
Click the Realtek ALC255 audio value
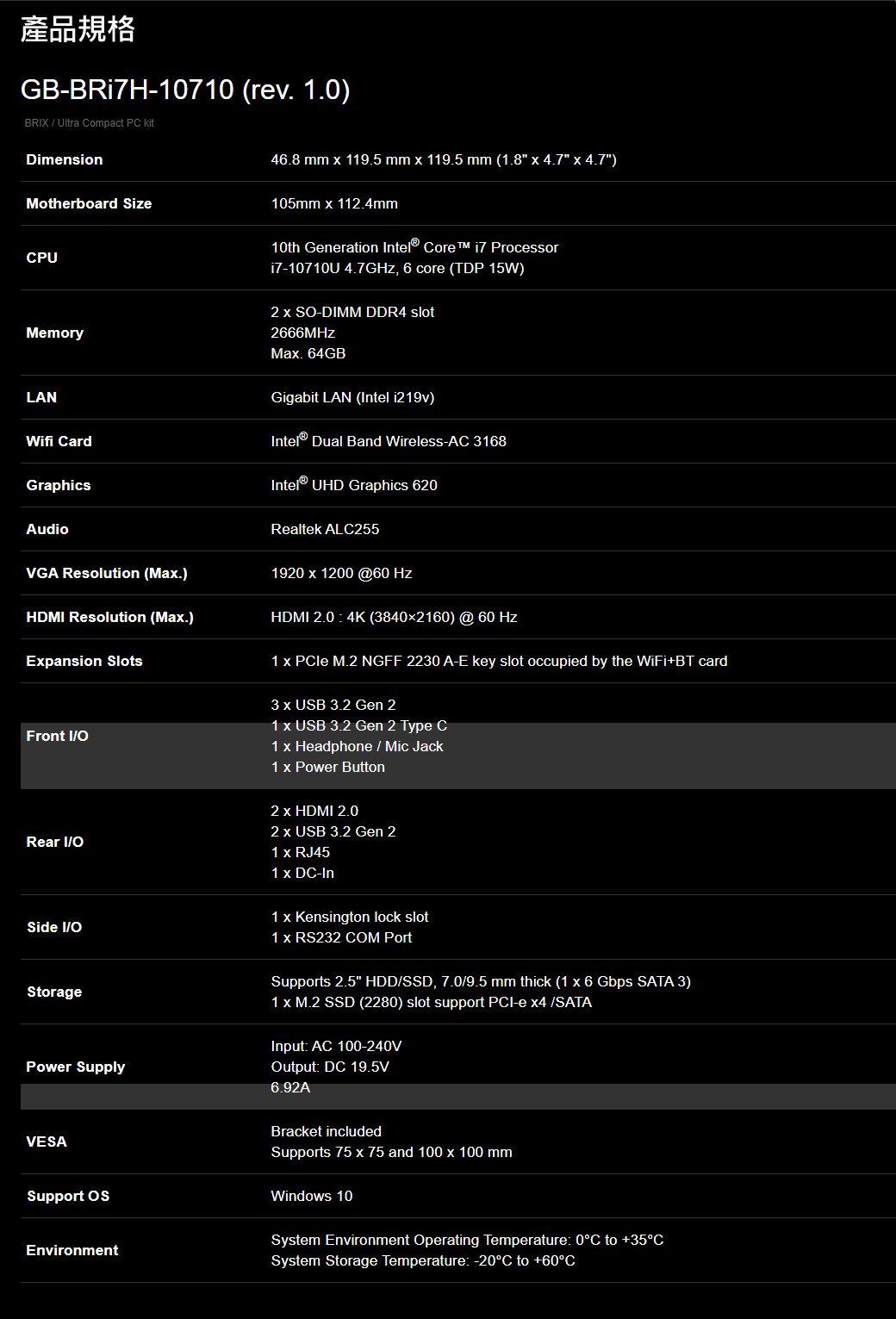pos(325,529)
